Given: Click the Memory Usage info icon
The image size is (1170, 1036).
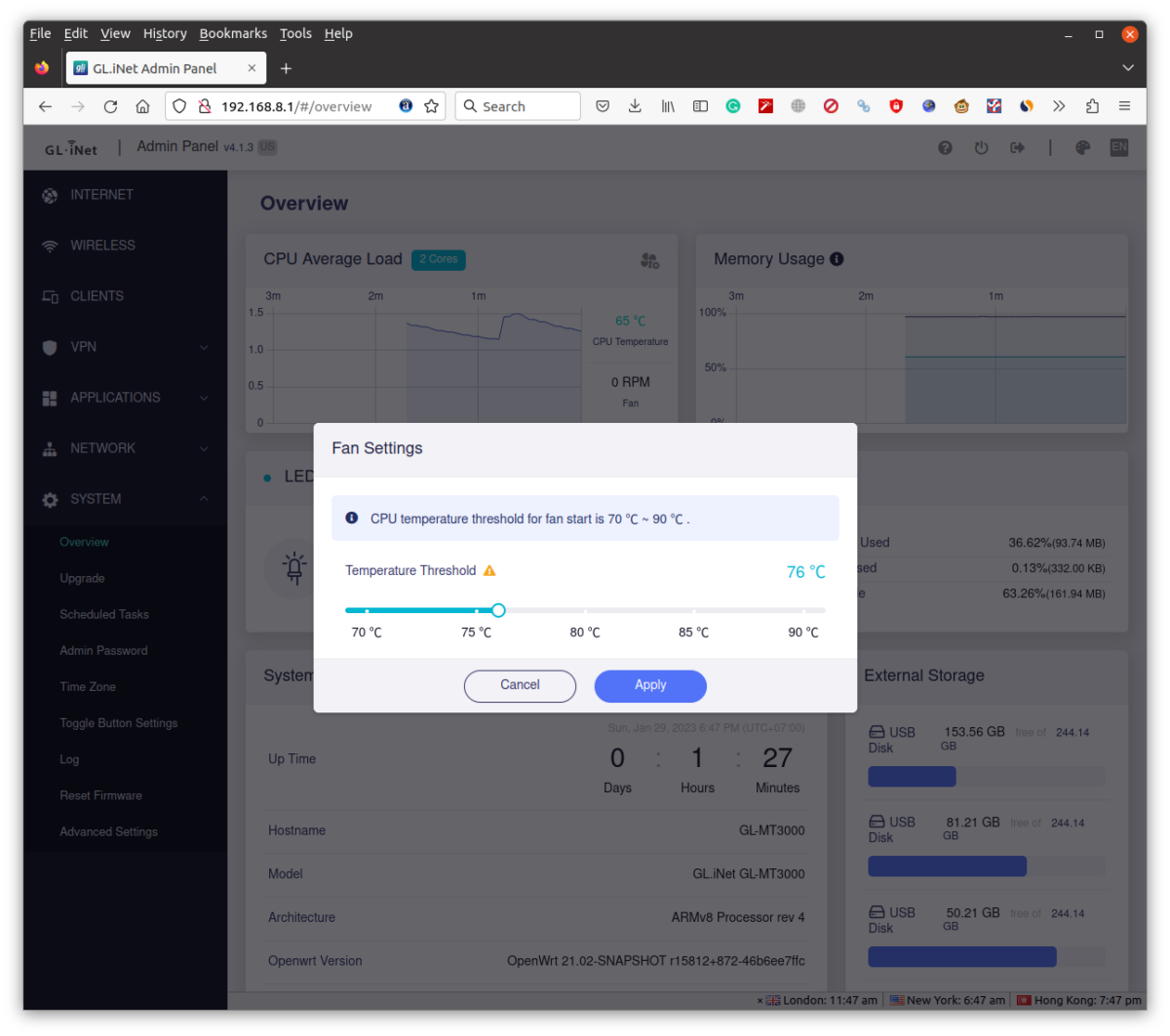Looking at the screenshot, I should (x=837, y=259).
